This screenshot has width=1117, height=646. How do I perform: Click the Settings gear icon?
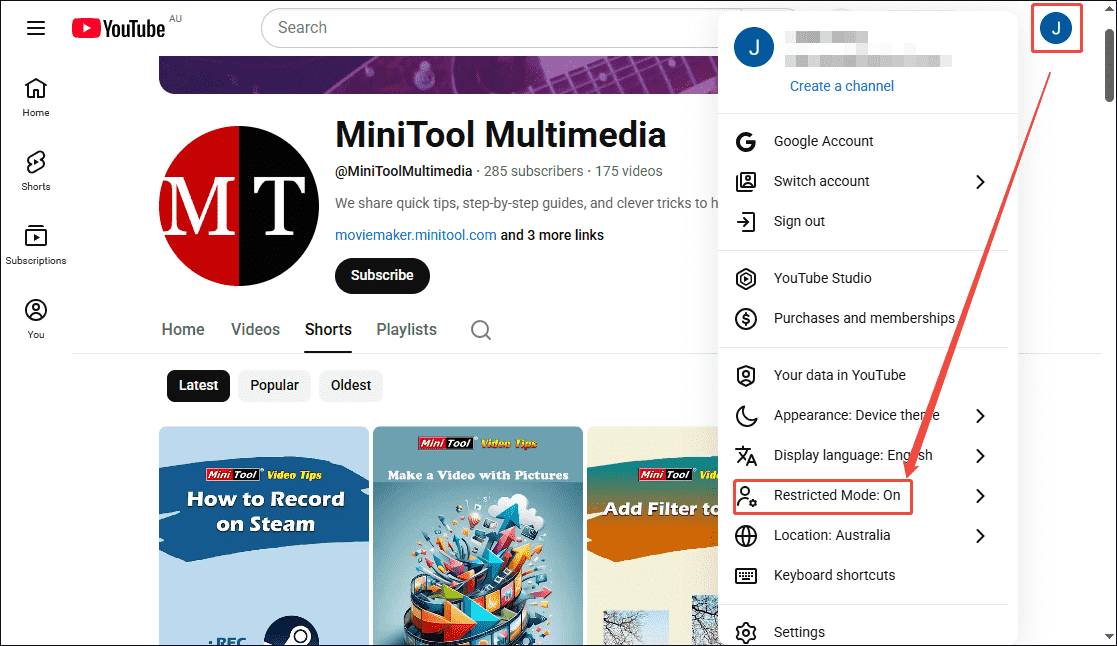(746, 632)
